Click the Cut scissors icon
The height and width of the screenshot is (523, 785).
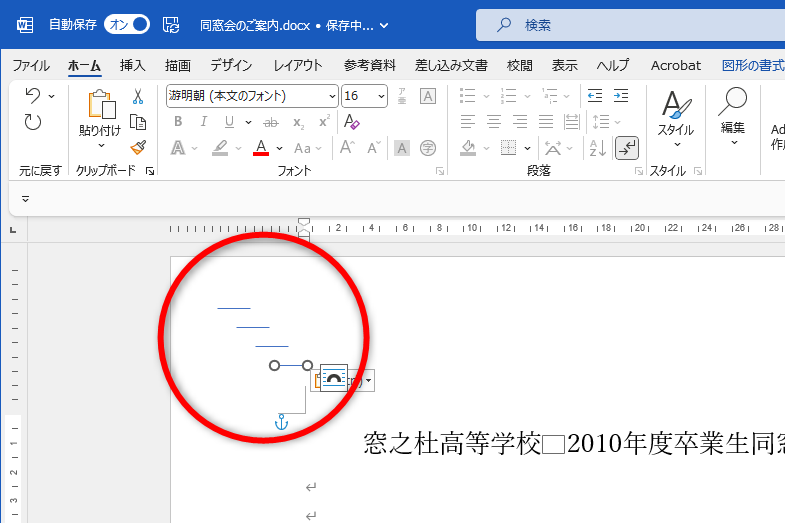tap(138, 96)
